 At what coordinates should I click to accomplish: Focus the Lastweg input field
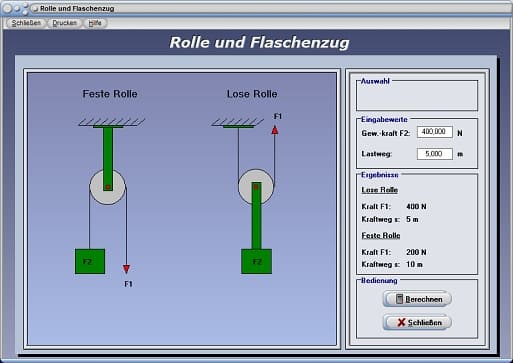(x=435, y=154)
